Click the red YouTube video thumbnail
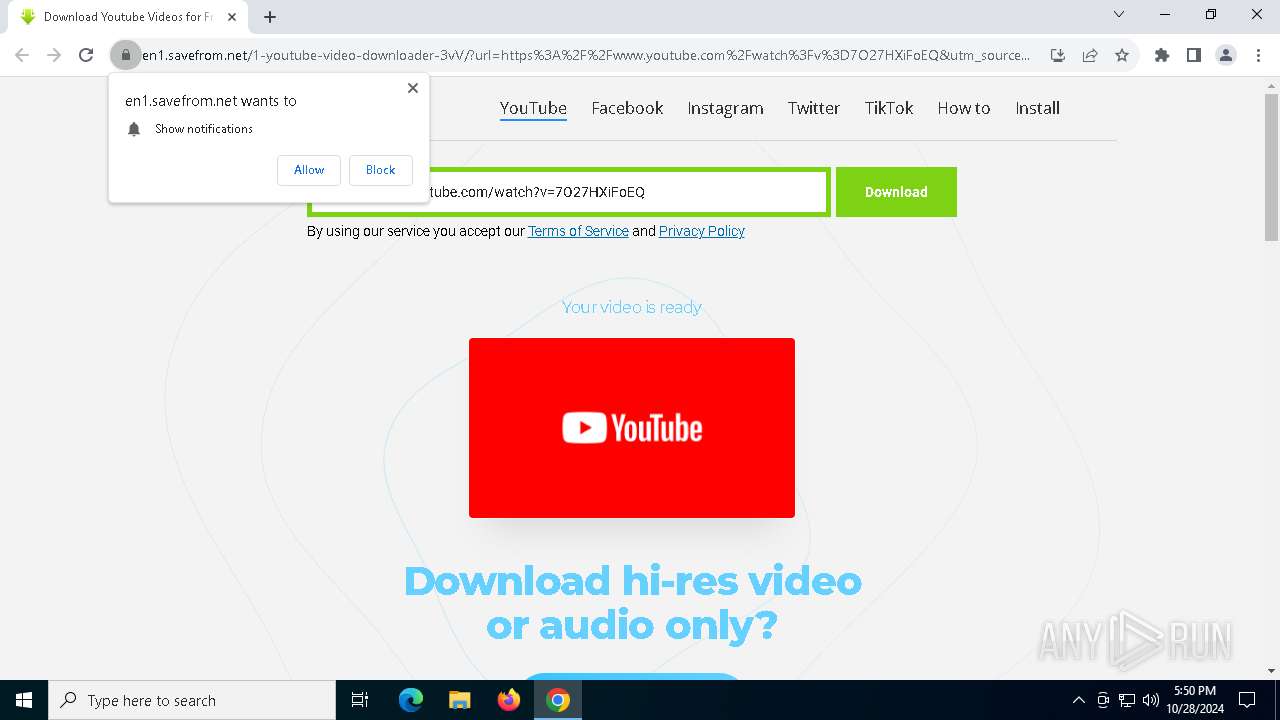The width and height of the screenshot is (1280, 720). (x=632, y=428)
